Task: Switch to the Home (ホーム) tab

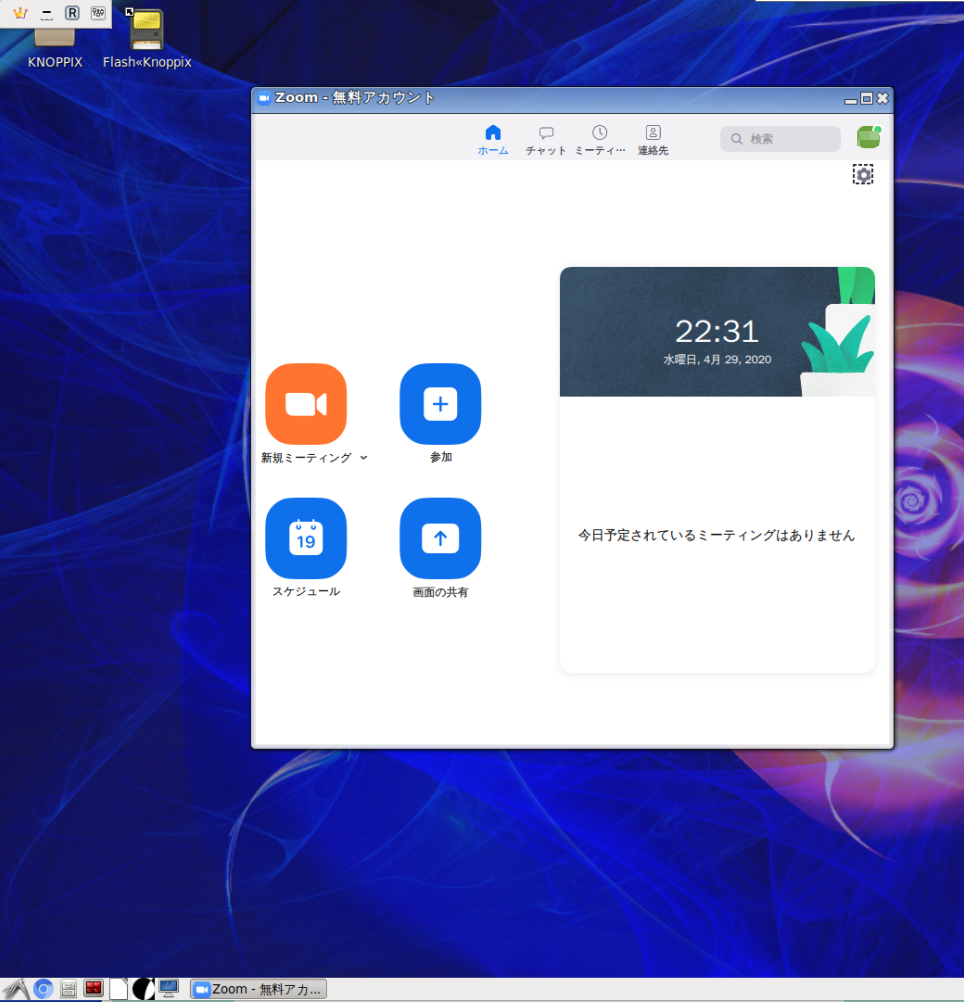Action: [493, 139]
